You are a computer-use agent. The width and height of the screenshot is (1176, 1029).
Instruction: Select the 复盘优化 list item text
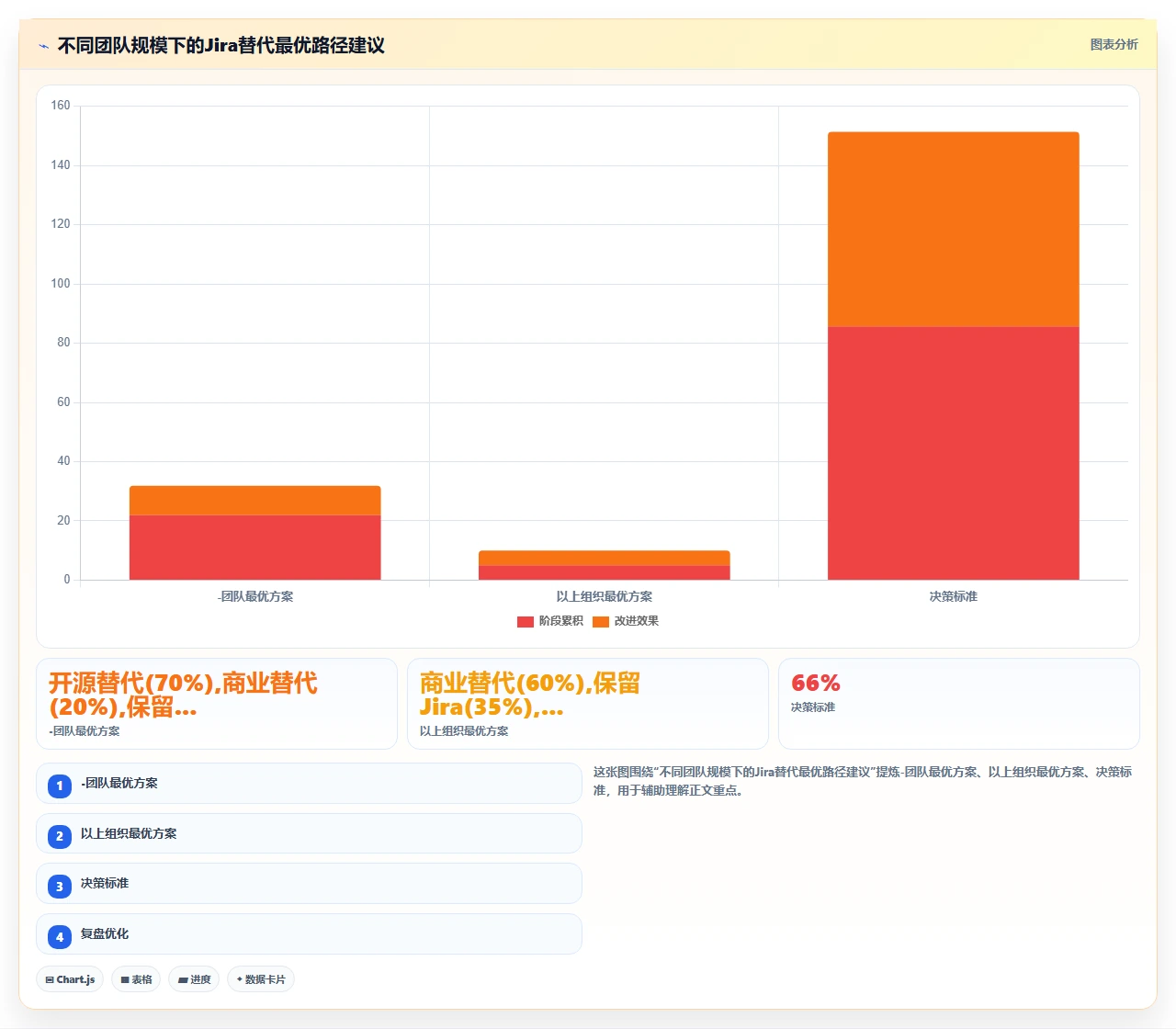[105, 933]
